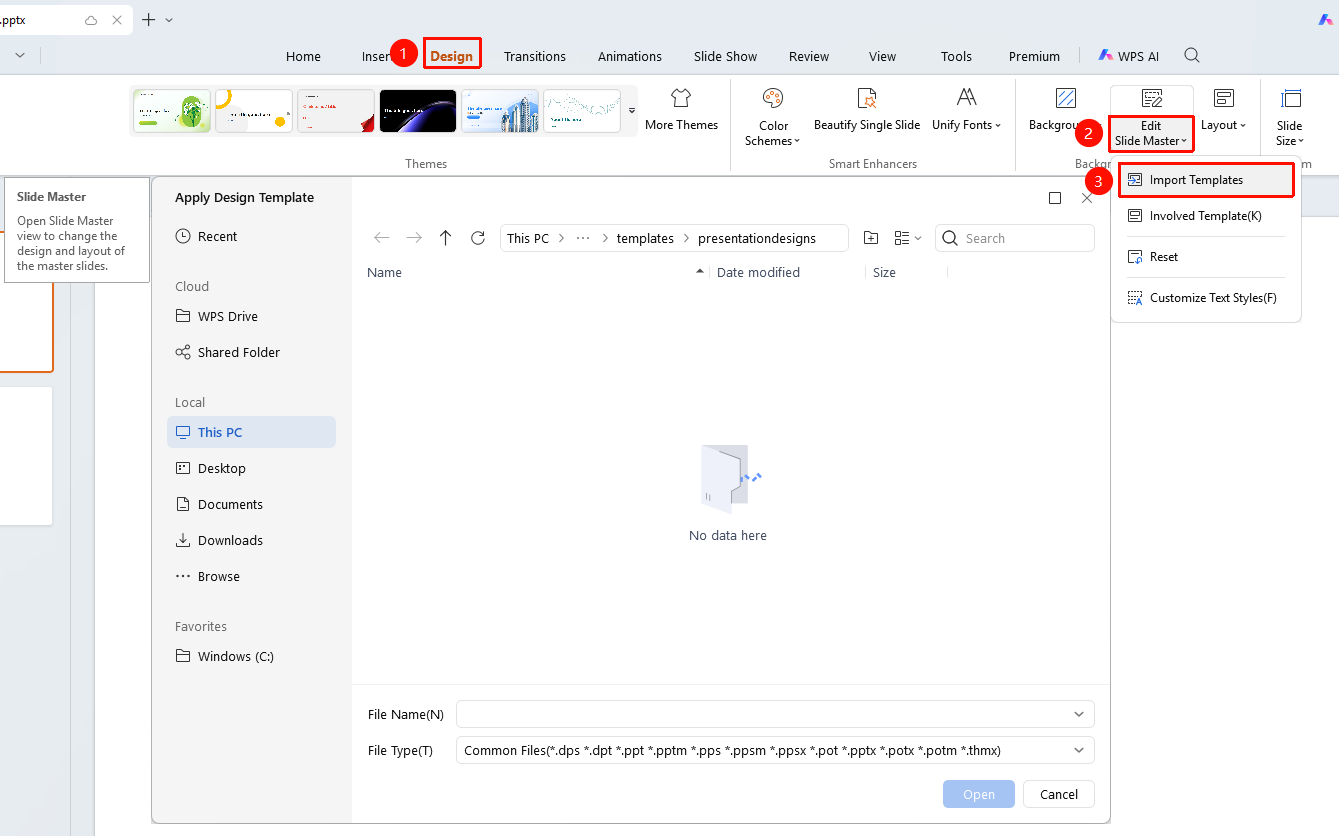Expand the themes gallery arrow
Viewport: 1339px width, 836px height.
point(632,110)
